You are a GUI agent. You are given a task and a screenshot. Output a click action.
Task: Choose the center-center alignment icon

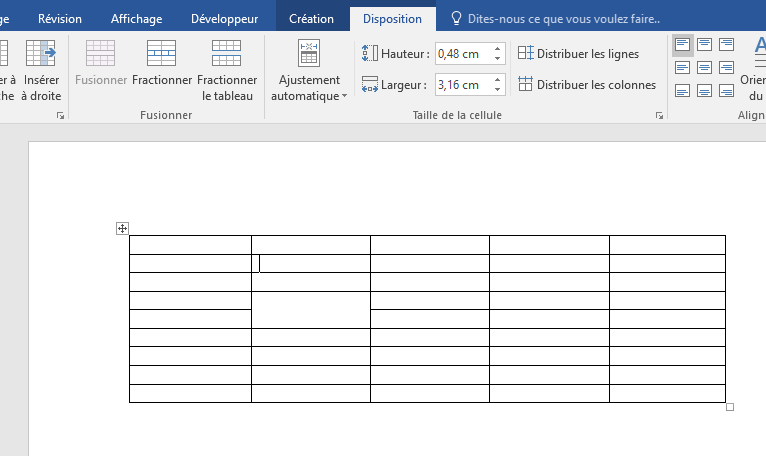tap(704, 68)
